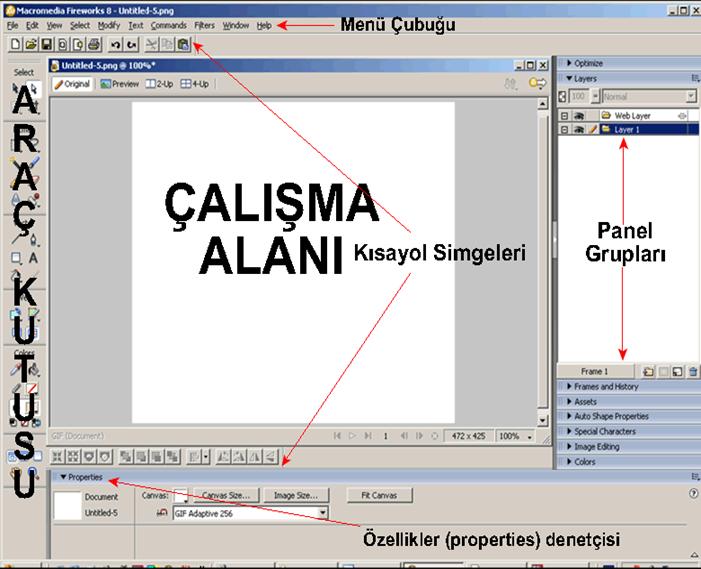Collapse the Web Layer with its minus box
The image size is (701, 569).
[x=565, y=116]
